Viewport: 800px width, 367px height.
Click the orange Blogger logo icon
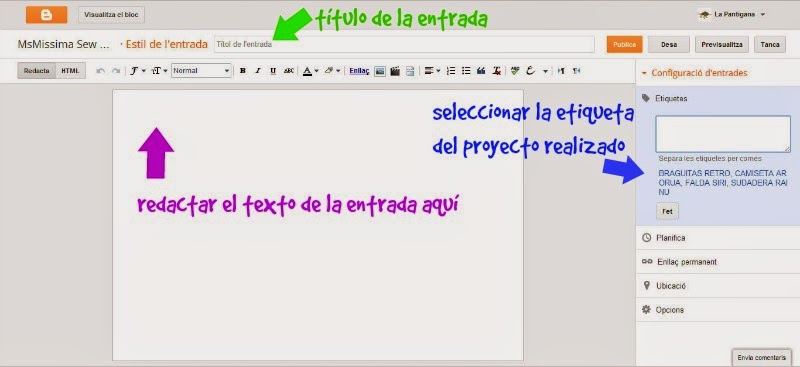click(x=46, y=15)
